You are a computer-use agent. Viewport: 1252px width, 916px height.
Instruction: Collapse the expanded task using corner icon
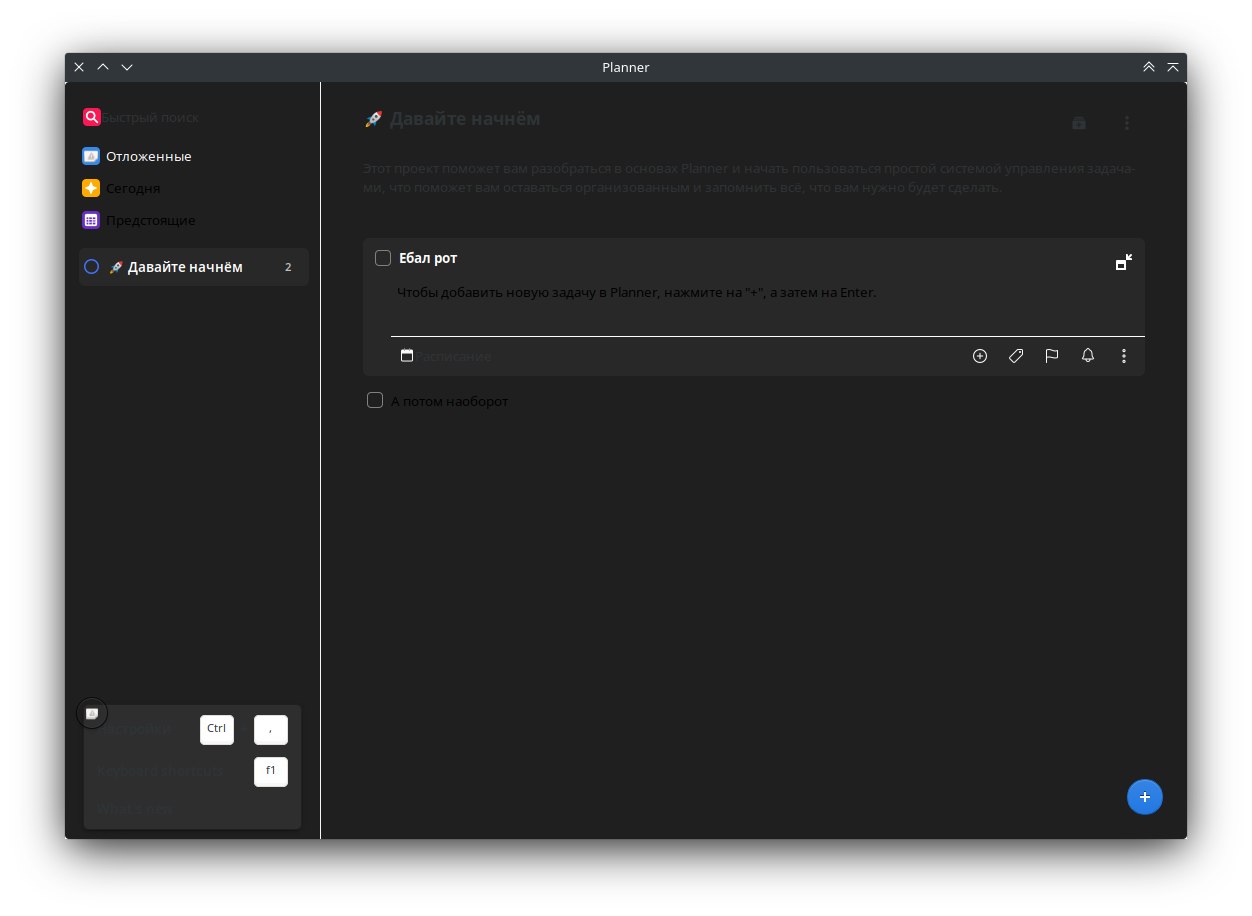coord(1124,262)
